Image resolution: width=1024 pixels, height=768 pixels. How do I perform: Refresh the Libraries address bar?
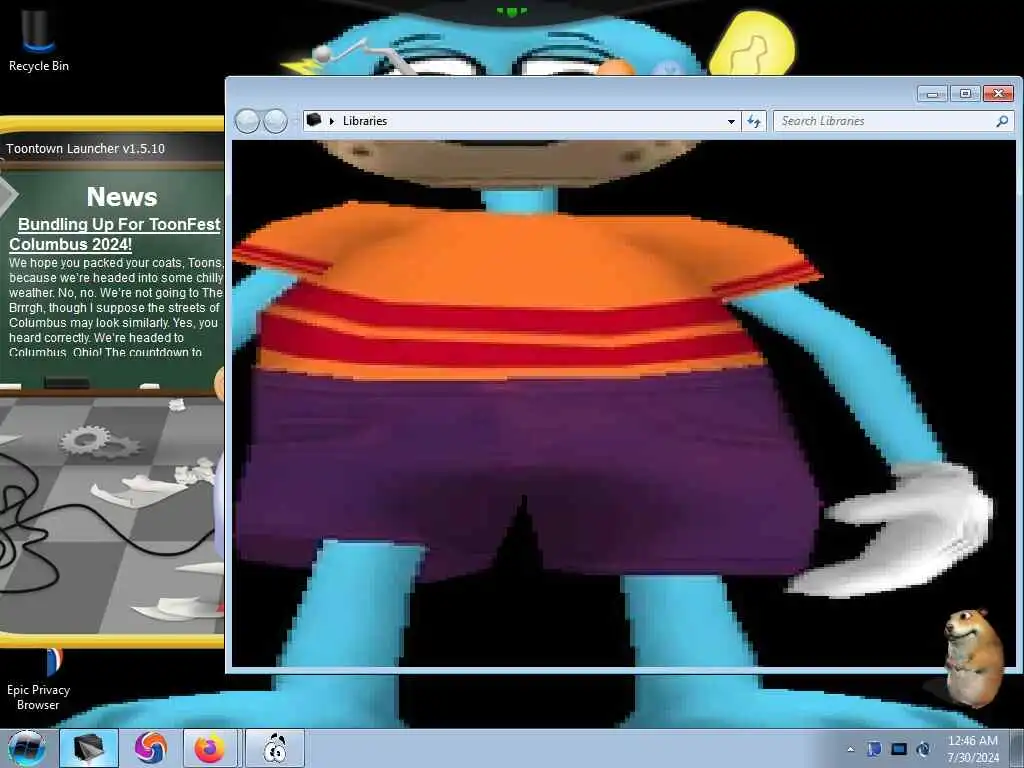(x=754, y=121)
